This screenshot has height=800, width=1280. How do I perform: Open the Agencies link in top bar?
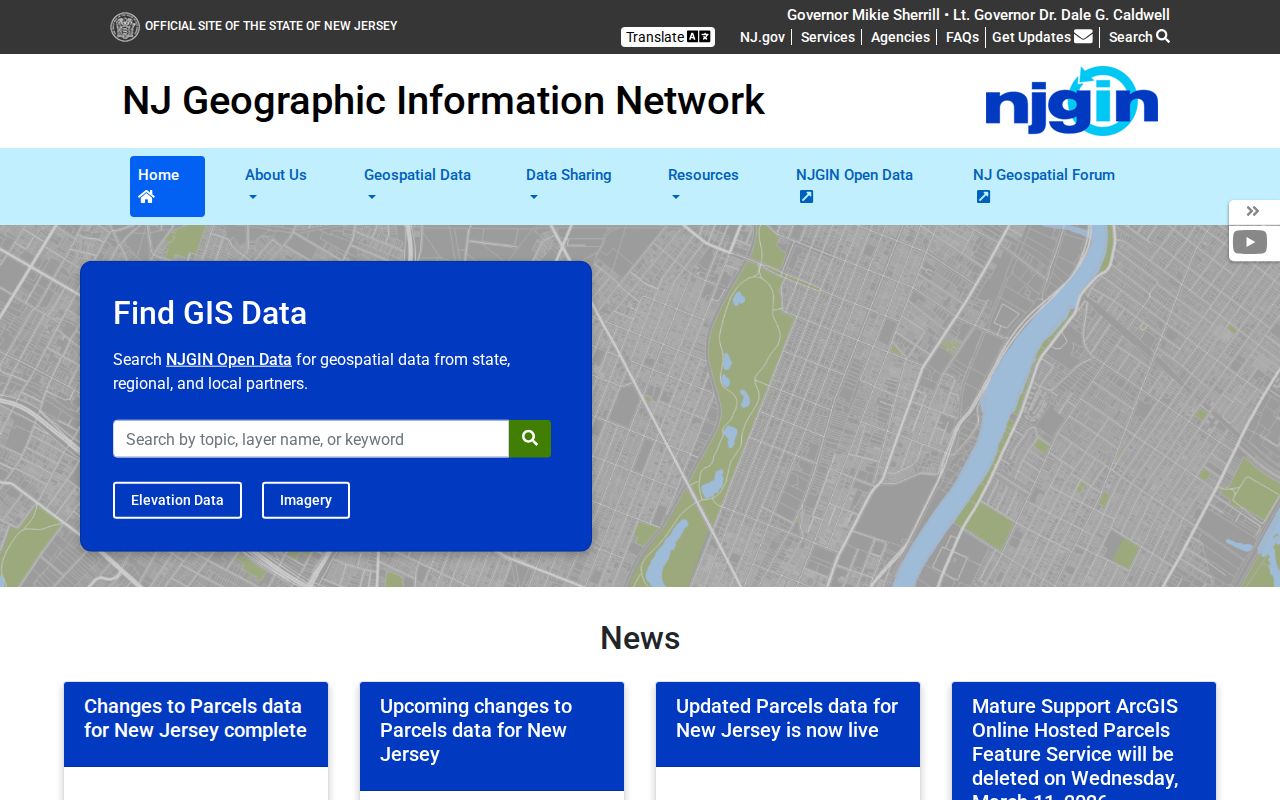coord(900,37)
